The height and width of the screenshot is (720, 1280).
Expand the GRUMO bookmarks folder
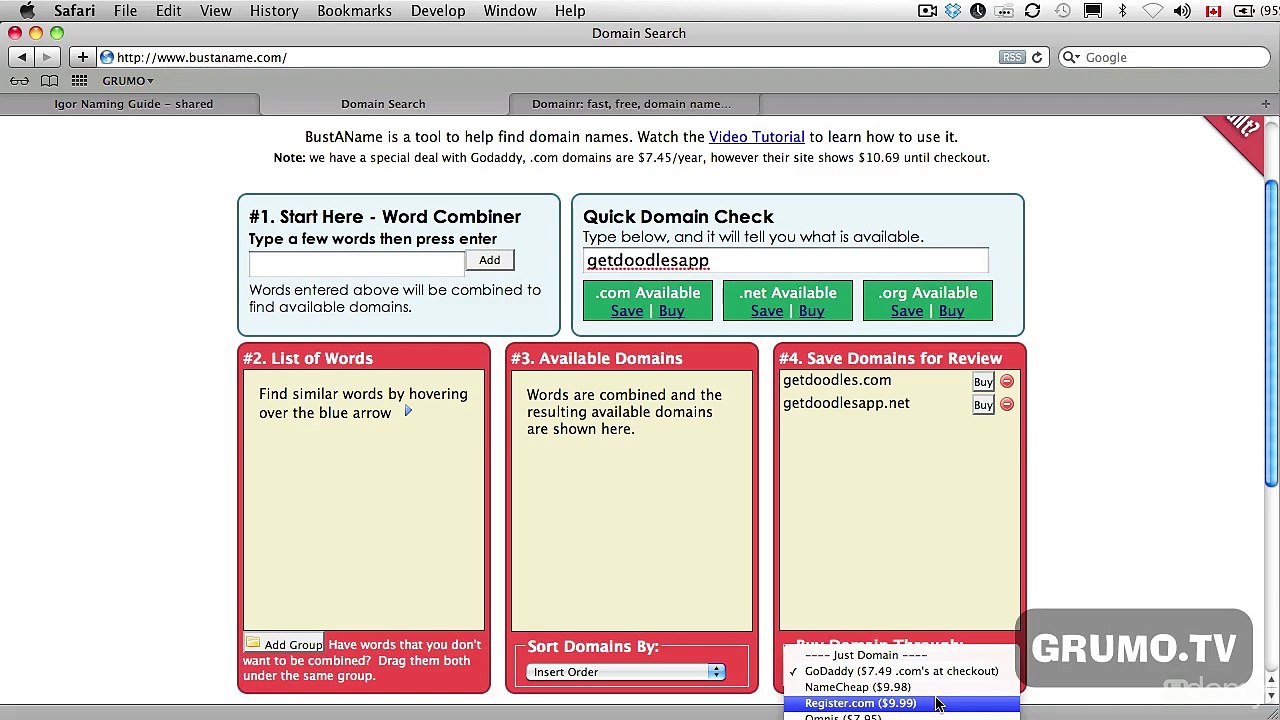128,81
